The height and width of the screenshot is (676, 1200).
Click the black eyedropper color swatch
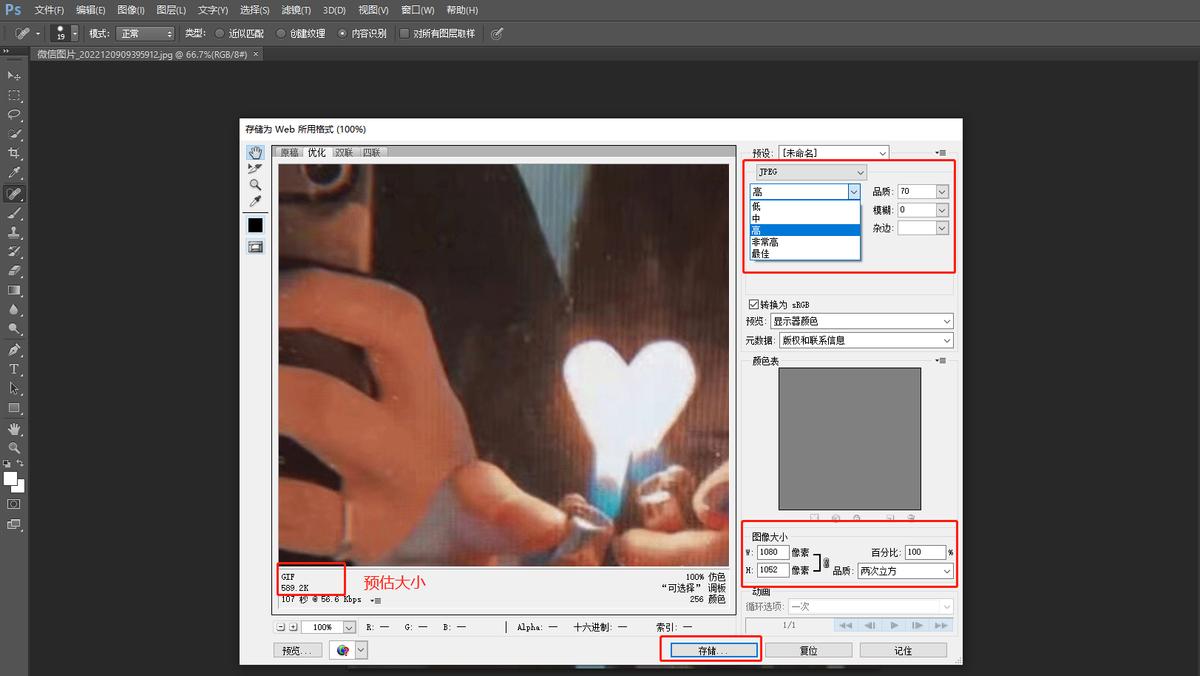pyautogui.click(x=255, y=225)
